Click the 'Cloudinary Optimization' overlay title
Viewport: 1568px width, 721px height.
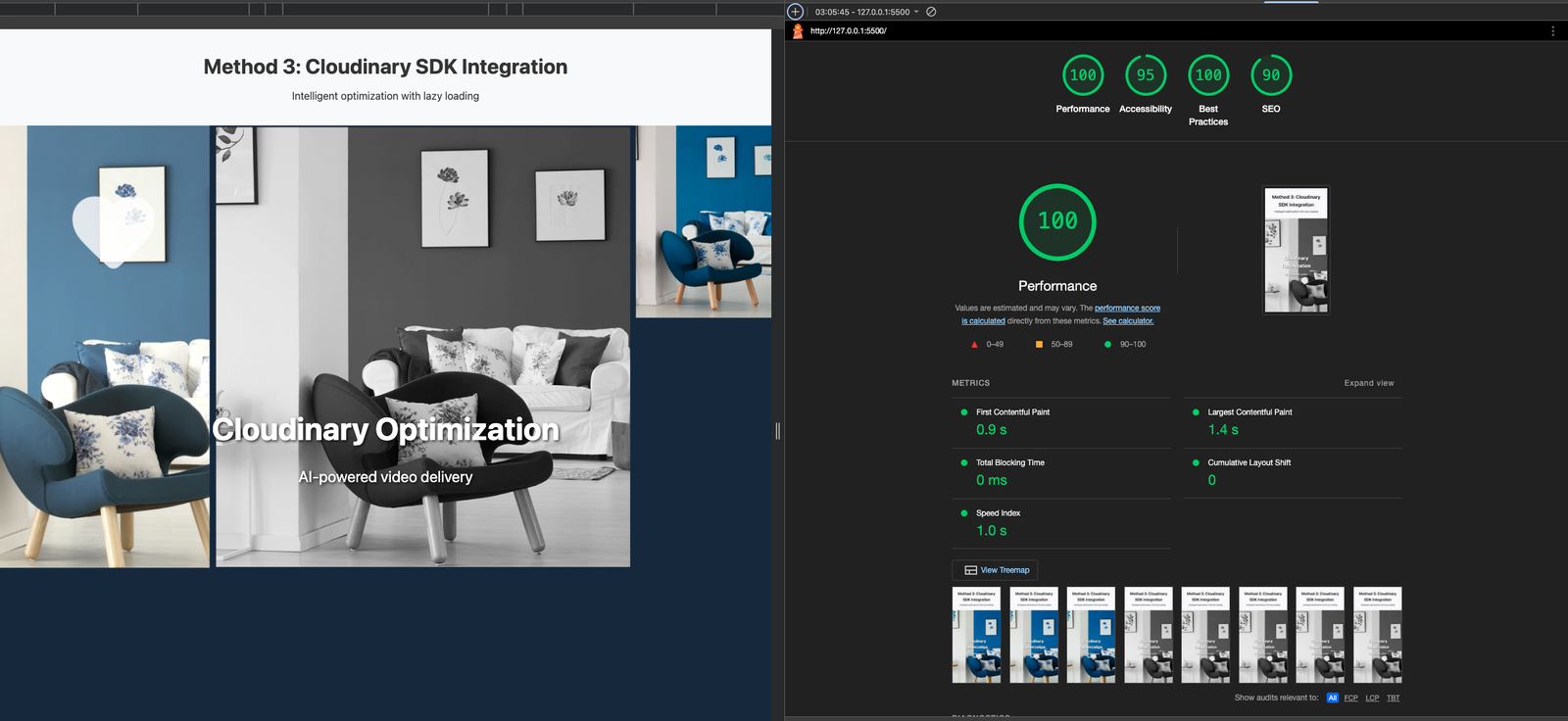pyautogui.click(x=385, y=430)
